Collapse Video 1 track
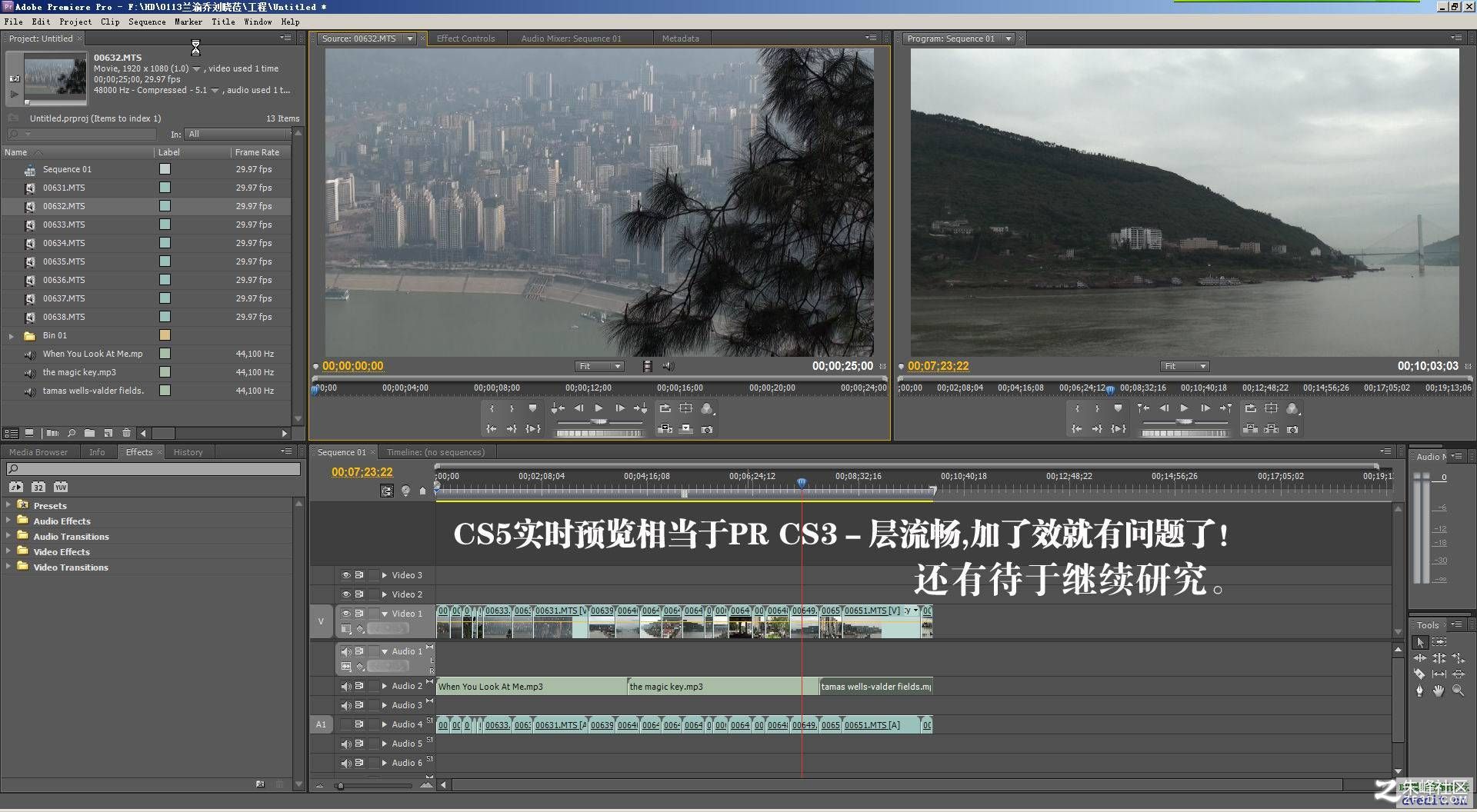Image resolution: width=1477 pixels, height=812 pixels. (x=385, y=614)
